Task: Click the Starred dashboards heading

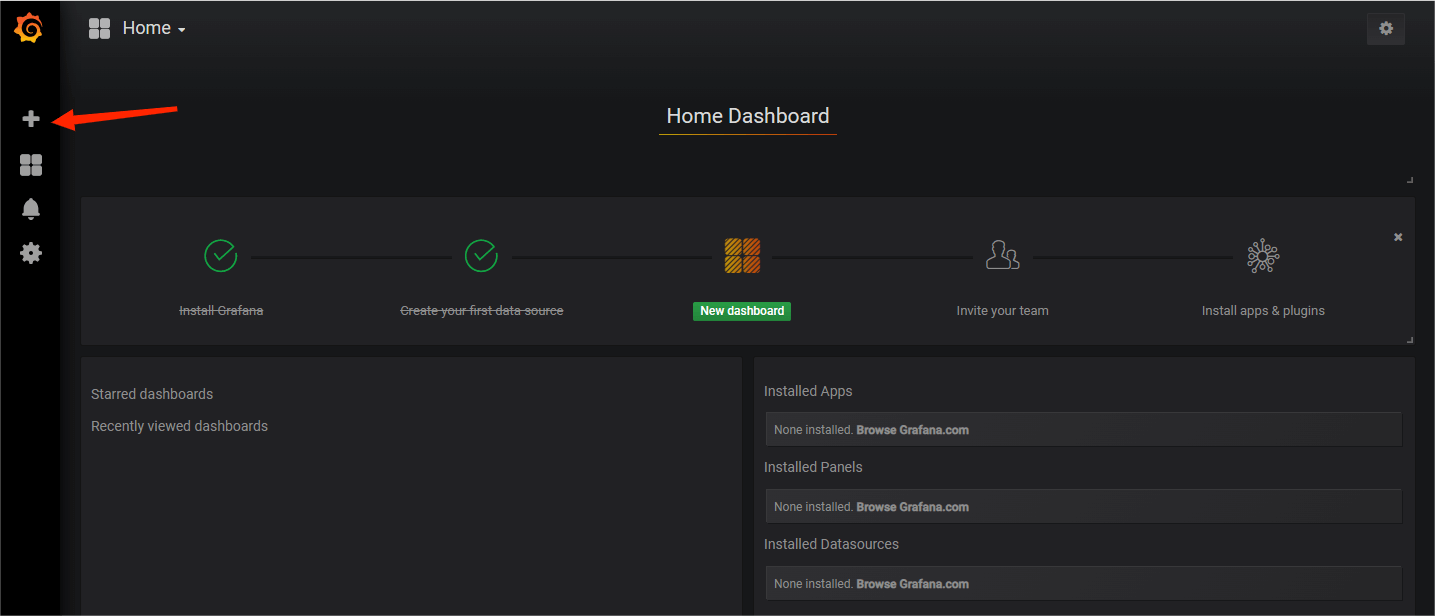Action: [152, 394]
